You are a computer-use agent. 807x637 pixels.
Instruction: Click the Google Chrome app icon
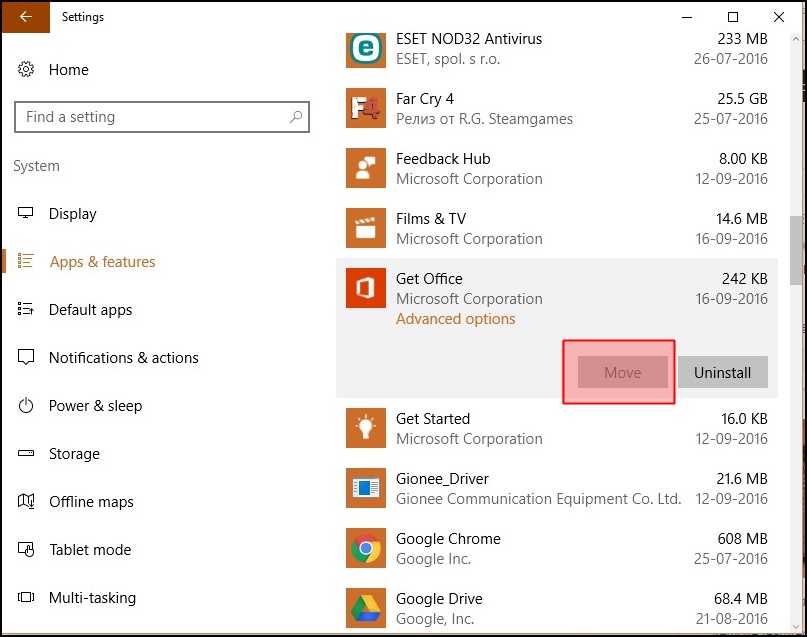click(x=365, y=548)
